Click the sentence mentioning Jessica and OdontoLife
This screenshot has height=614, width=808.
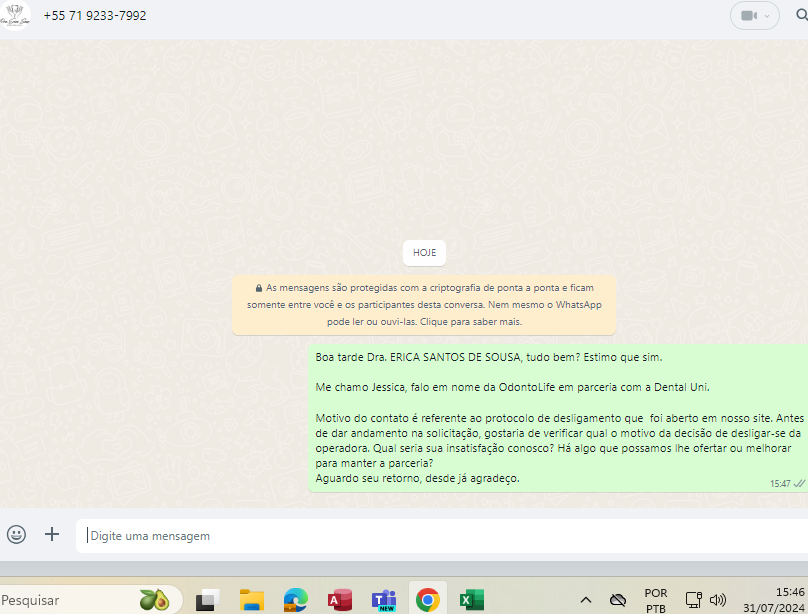coord(512,387)
